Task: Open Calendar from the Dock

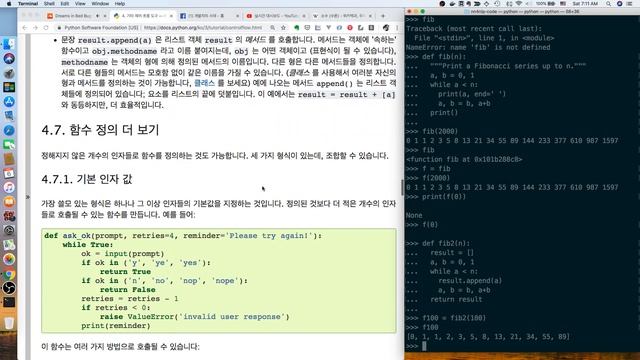Action: point(9,173)
